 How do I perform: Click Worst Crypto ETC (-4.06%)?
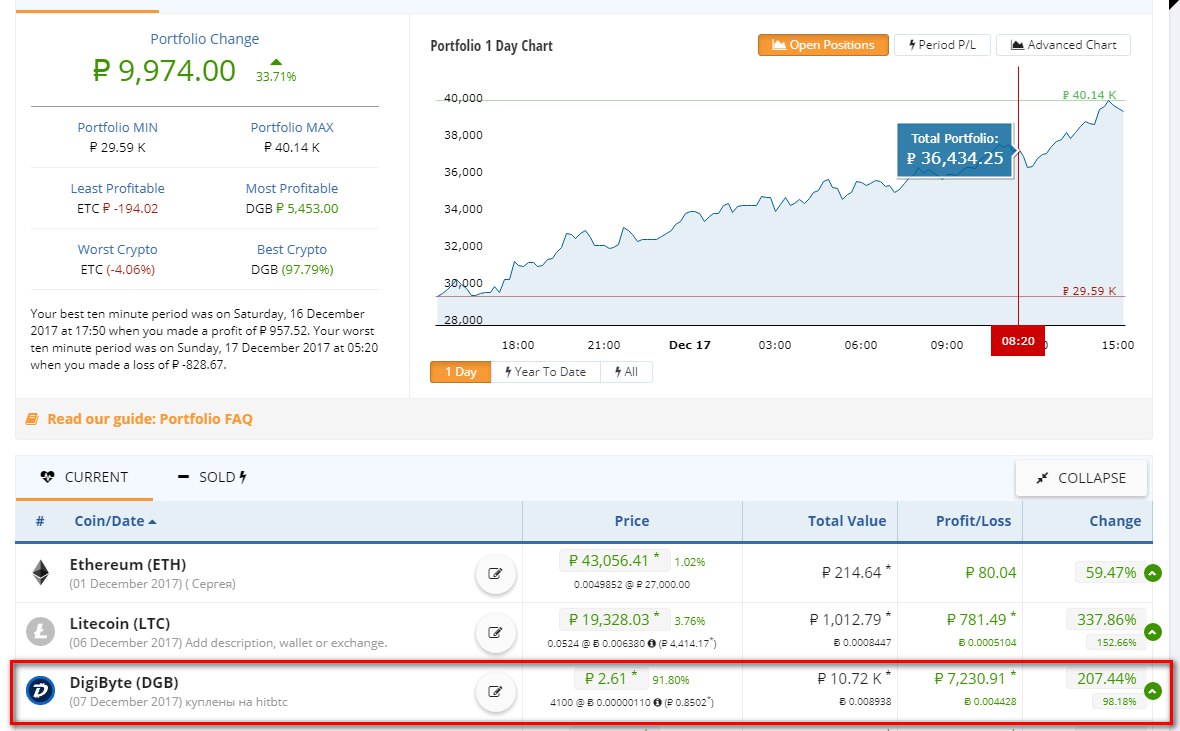click(x=117, y=270)
